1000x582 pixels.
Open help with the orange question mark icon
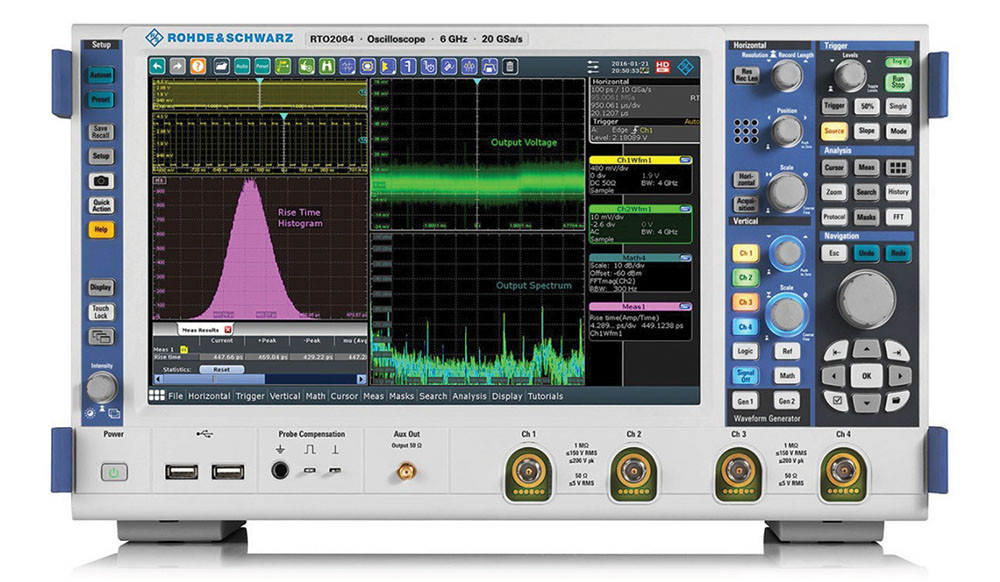tap(198, 66)
